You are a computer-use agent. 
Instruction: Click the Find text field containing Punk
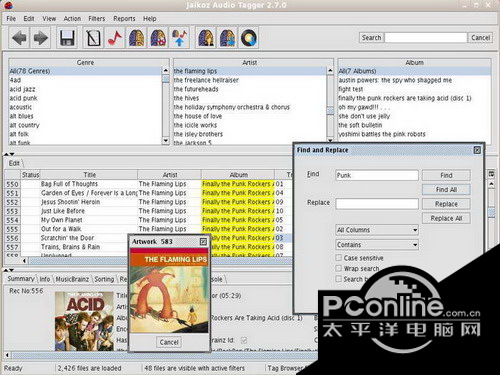coord(377,175)
